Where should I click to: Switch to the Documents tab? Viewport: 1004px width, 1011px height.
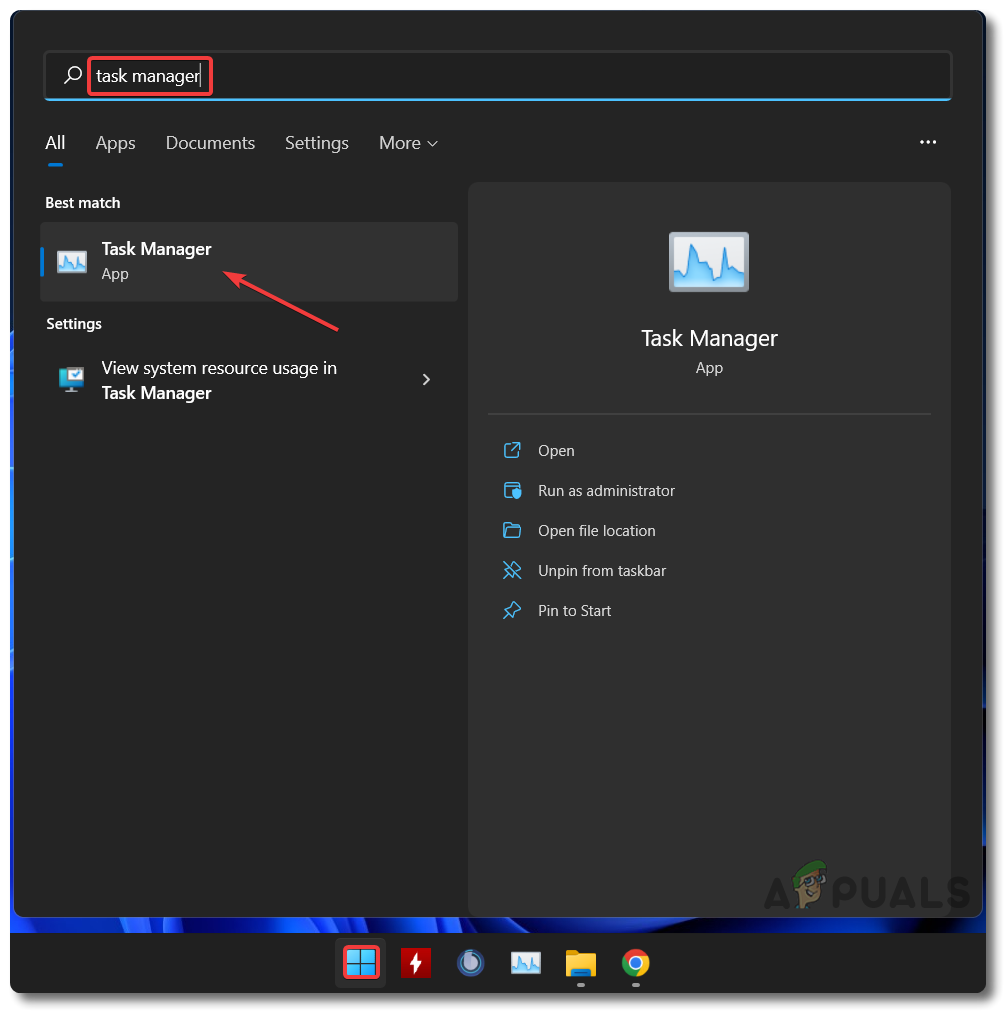[x=210, y=142]
